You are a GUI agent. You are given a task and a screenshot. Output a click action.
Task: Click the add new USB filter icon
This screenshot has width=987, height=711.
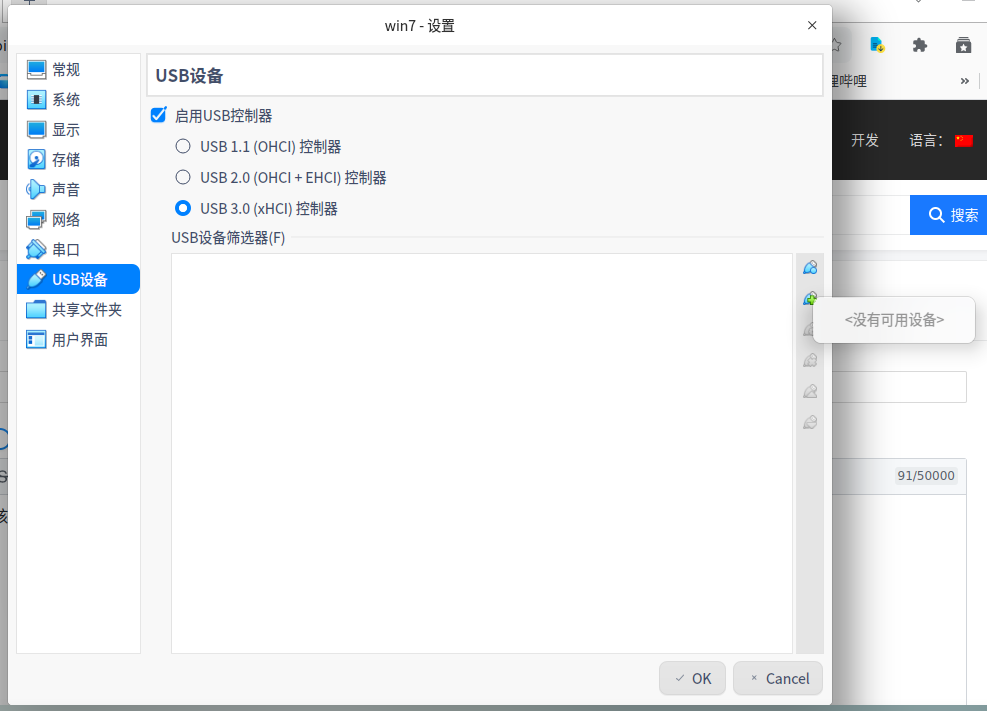pyautogui.click(x=810, y=267)
